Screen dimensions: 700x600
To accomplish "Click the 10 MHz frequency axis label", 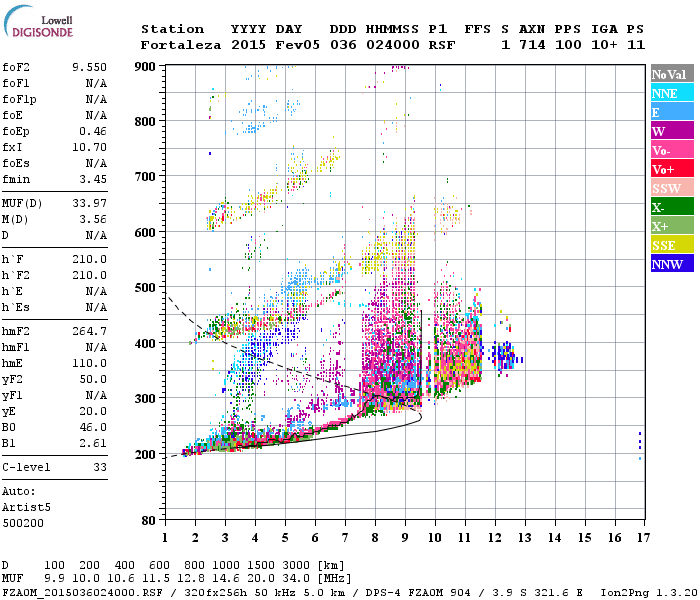I will 435,538.
